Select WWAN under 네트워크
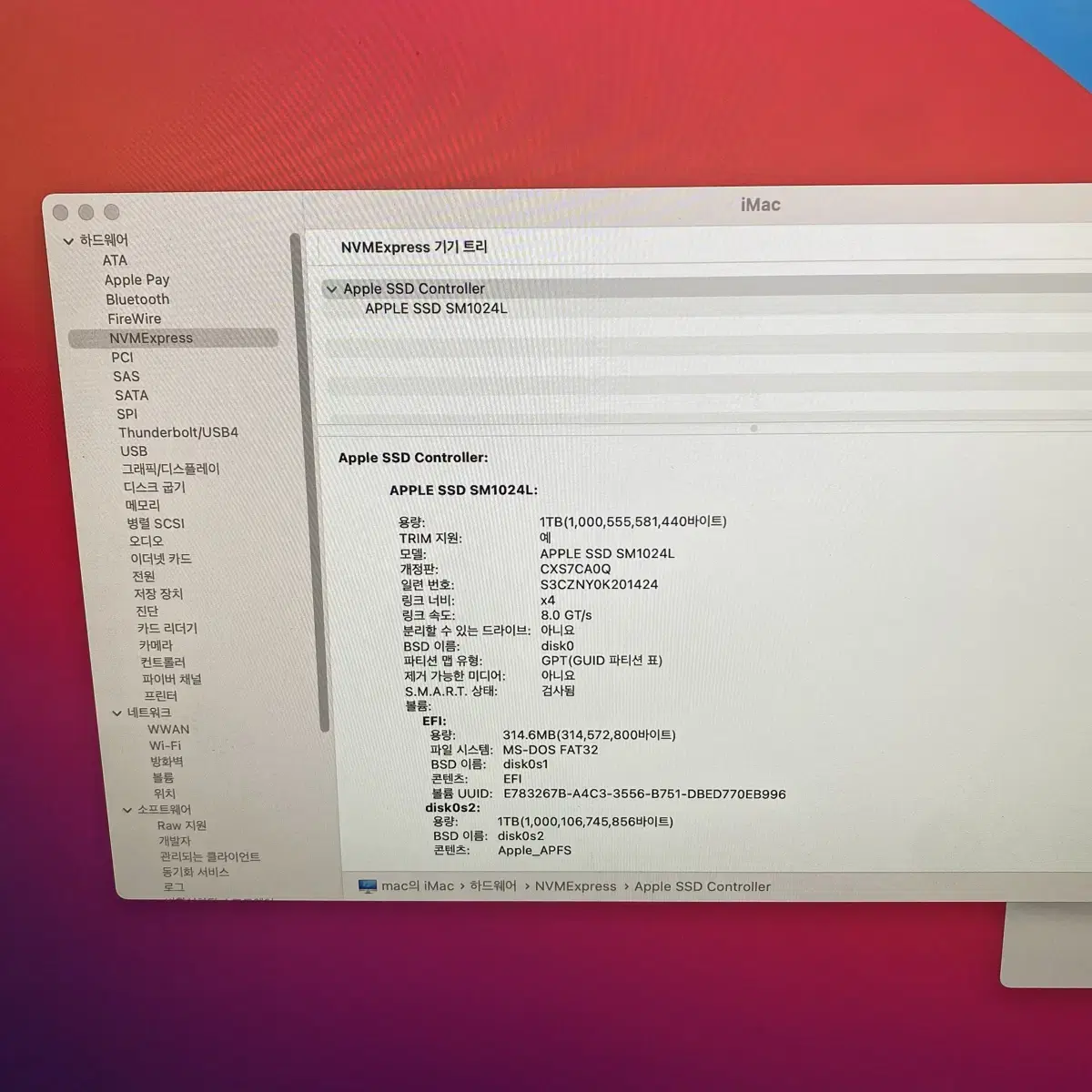Screen dimensions: 1092x1092 point(168,730)
